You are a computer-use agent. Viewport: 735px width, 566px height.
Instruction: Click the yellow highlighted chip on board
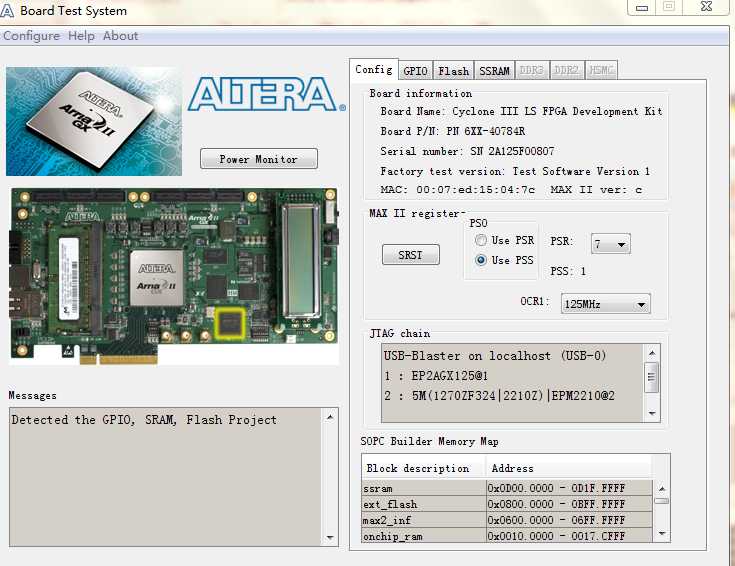coord(230,323)
